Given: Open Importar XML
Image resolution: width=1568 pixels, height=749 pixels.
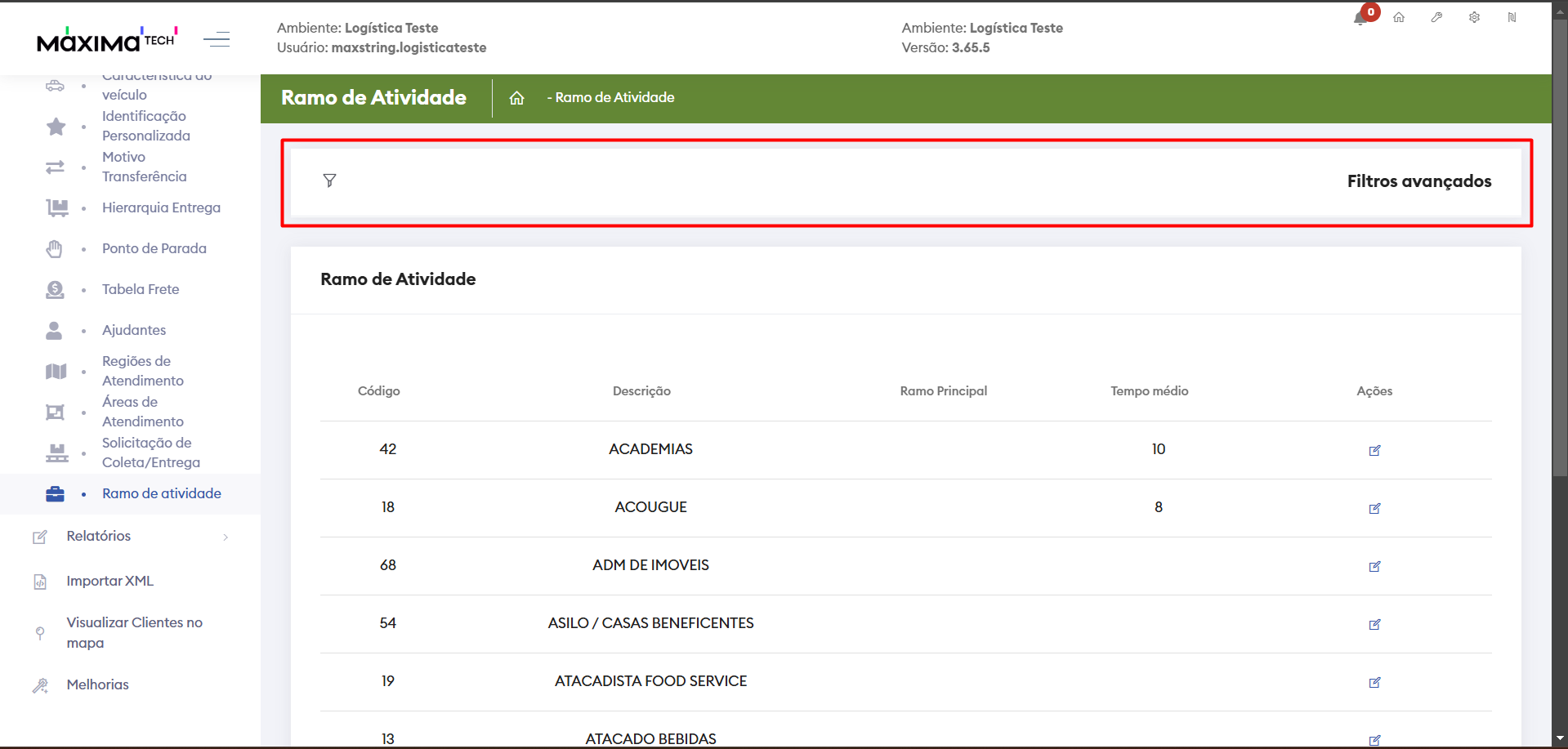Looking at the screenshot, I should tap(109, 581).
